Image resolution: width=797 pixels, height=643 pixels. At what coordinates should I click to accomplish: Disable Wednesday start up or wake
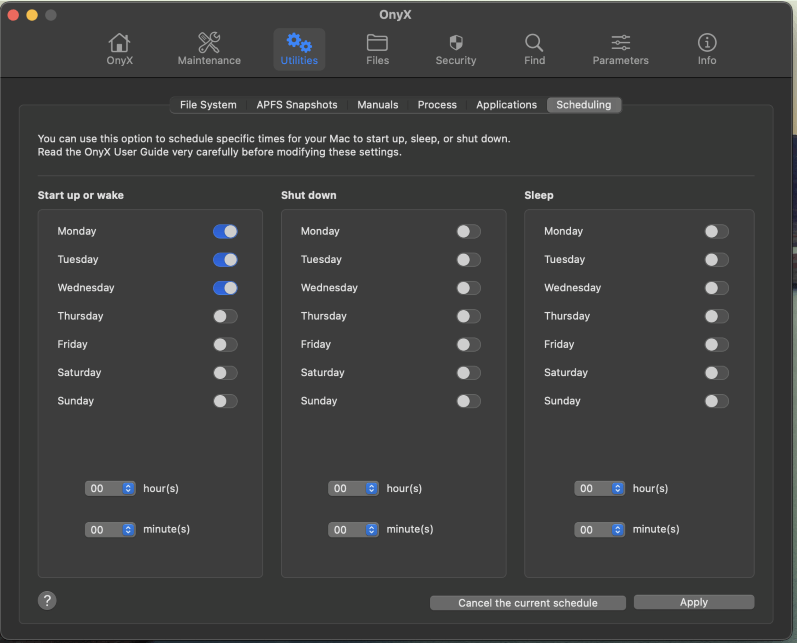click(225, 288)
